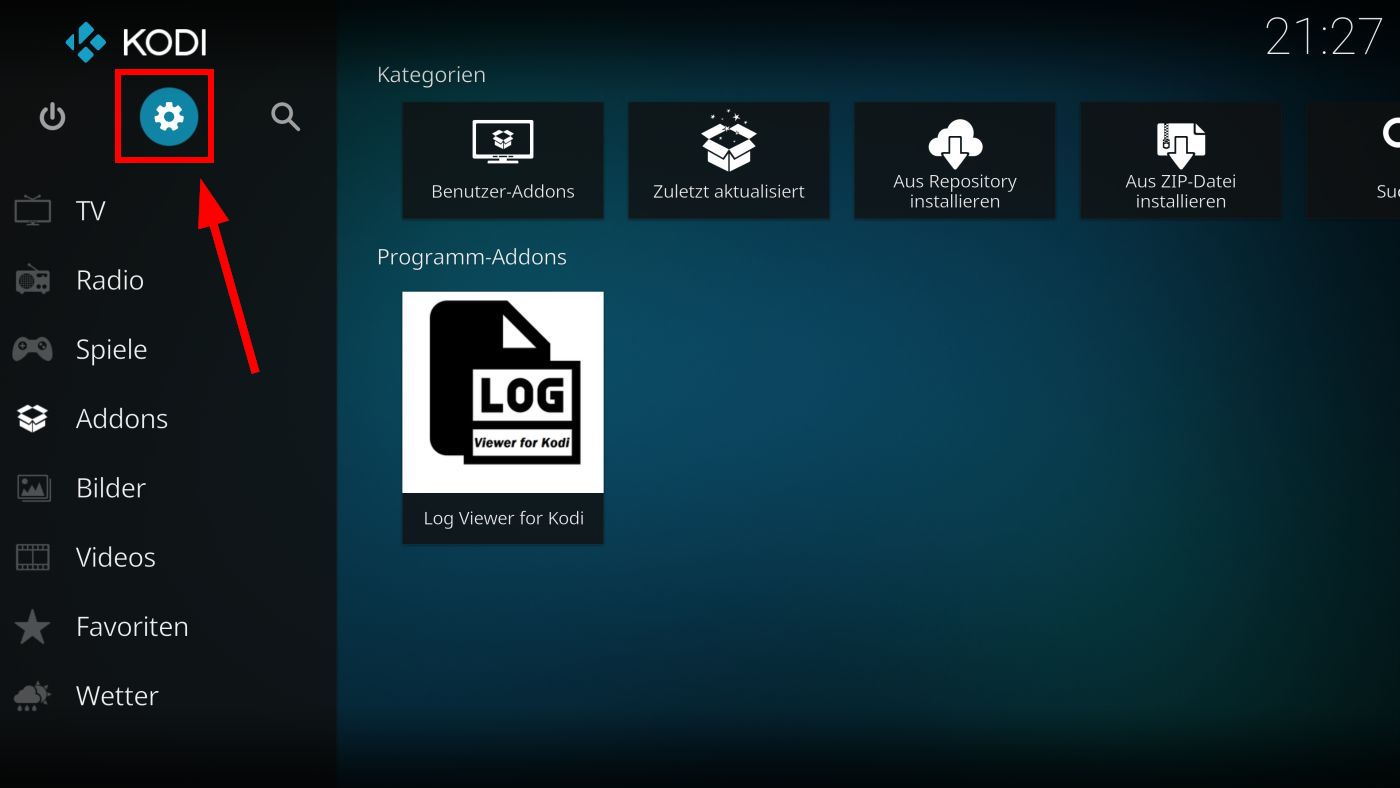
Task: Click the Zuletzt aktualisiert sparkling box icon
Action: (729, 139)
